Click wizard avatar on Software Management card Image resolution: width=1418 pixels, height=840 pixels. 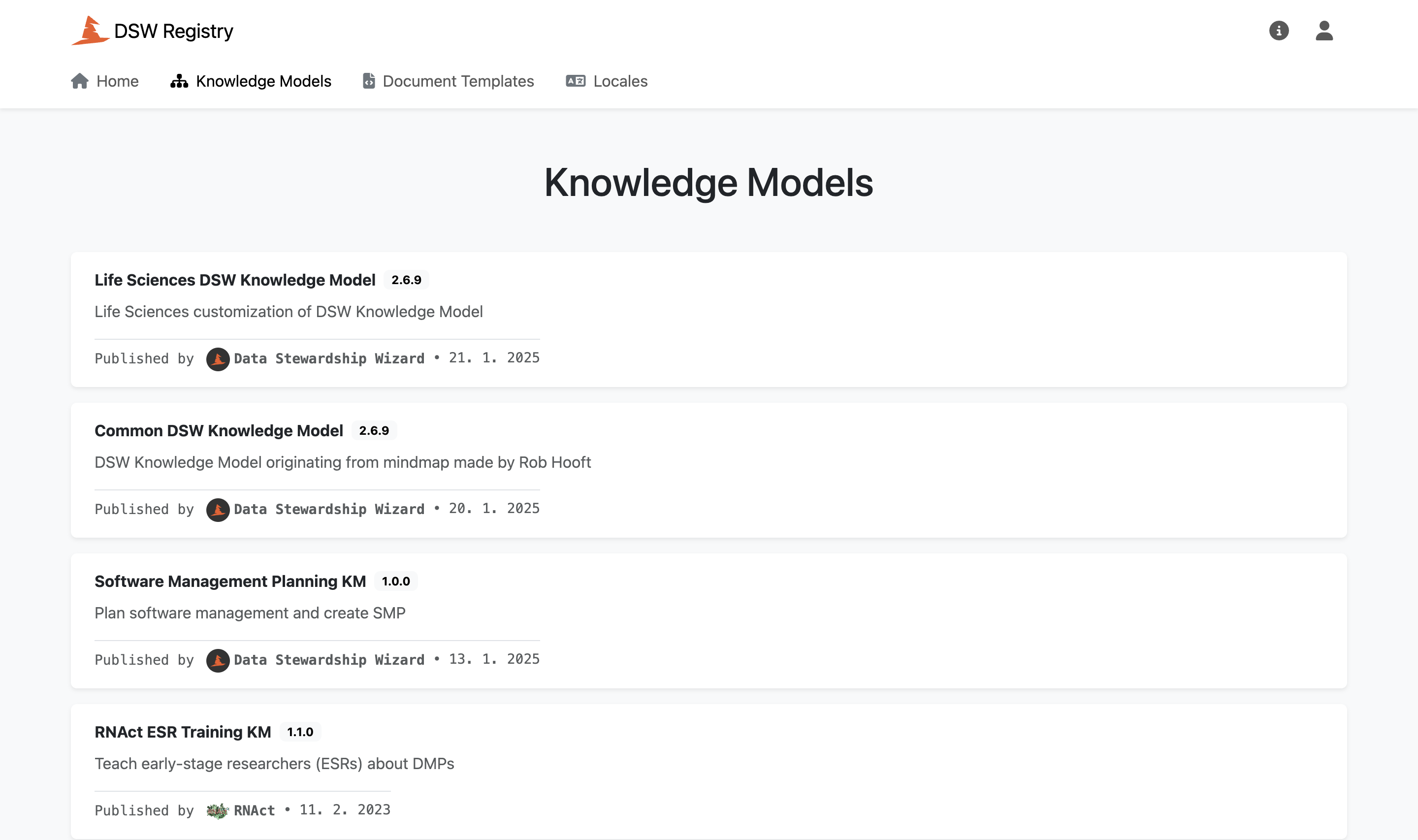[218, 660]
